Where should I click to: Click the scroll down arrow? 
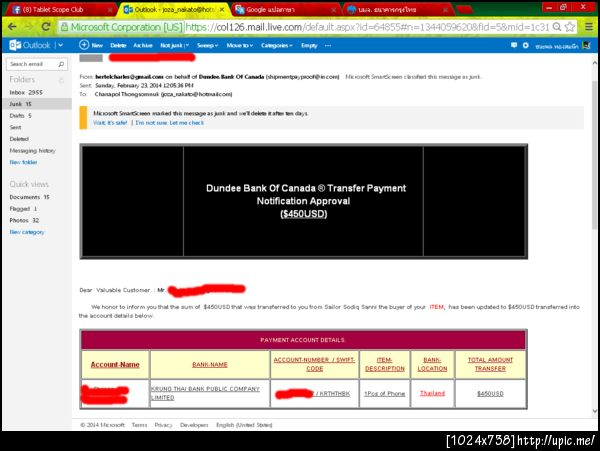click(x=595, y=411)
